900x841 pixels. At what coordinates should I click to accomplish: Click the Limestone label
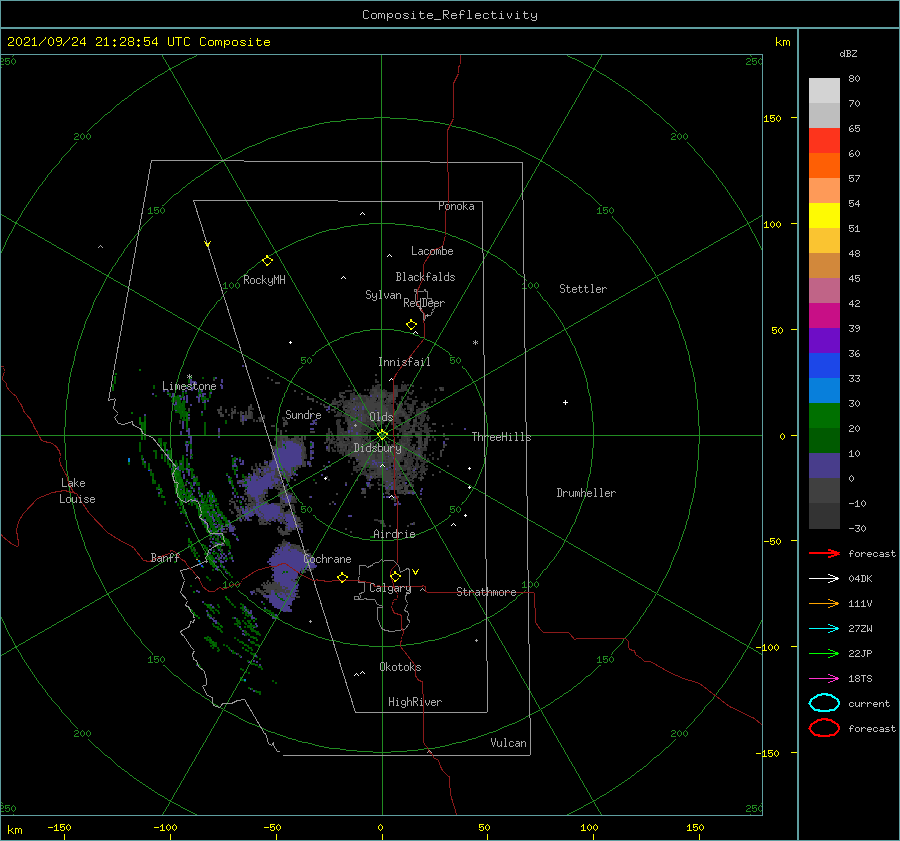[x=189, y=386]
